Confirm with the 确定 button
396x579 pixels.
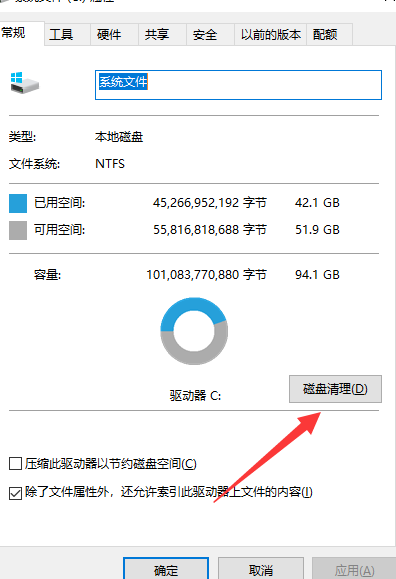[x=166, y=569]
